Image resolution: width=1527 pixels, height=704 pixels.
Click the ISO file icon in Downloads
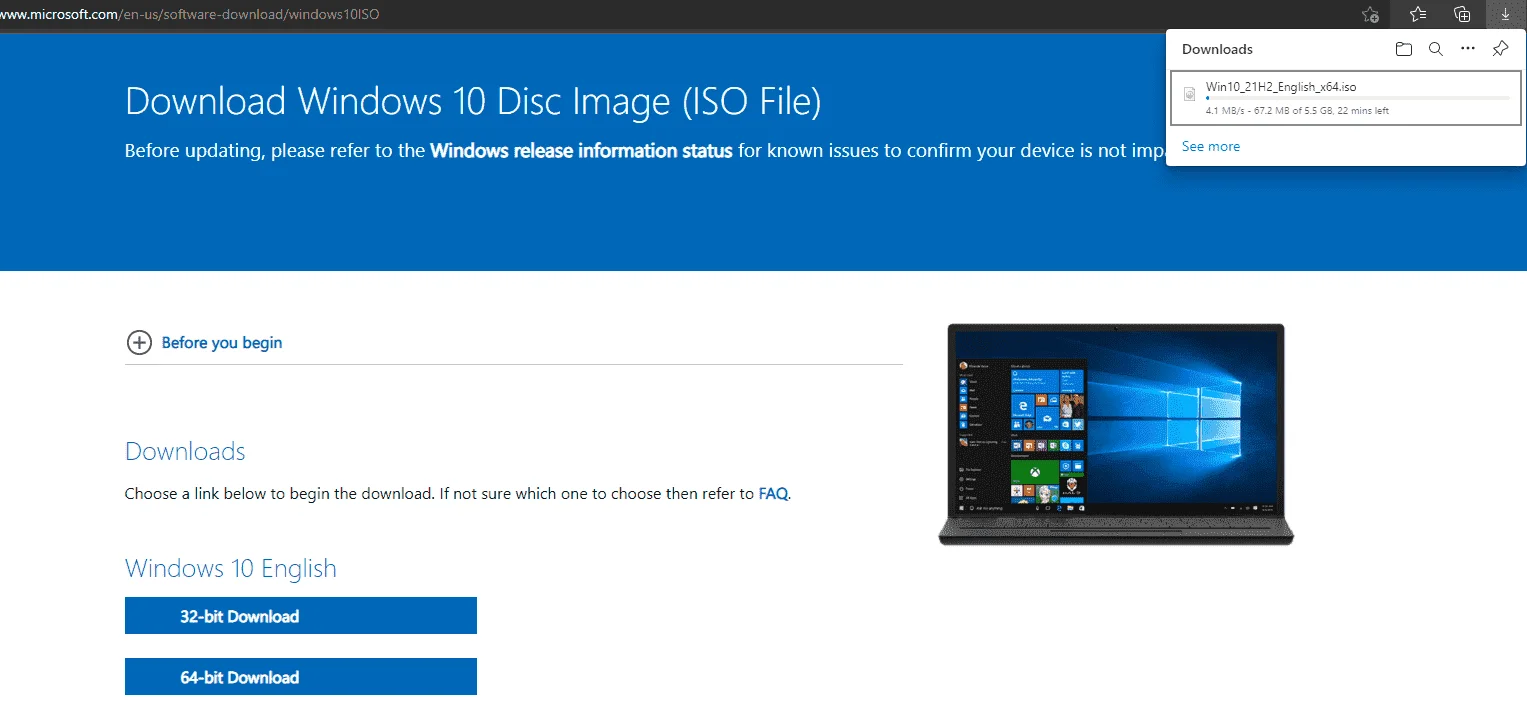coord(1189,94)
